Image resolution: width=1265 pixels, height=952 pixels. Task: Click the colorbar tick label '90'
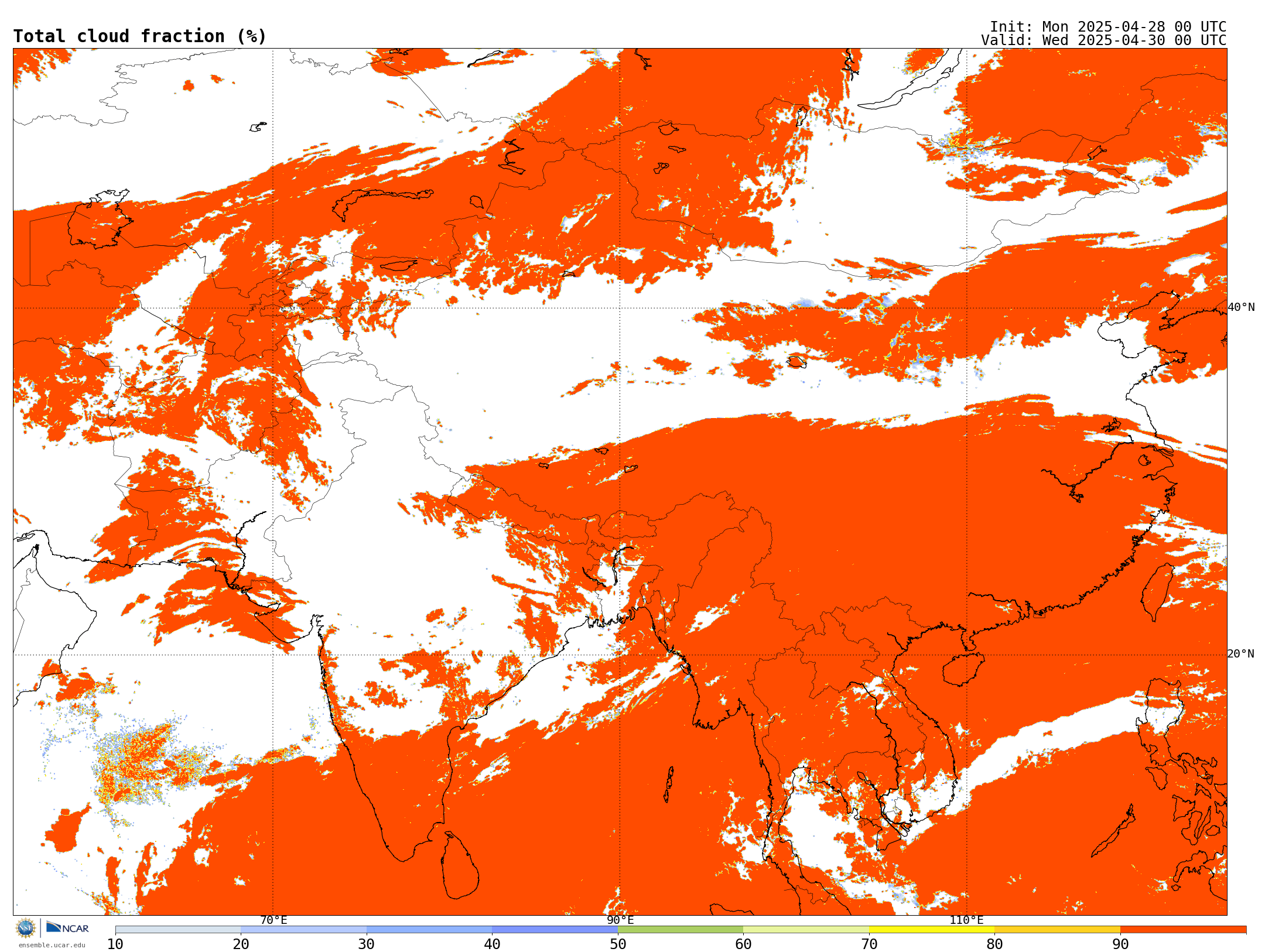(1120, 944)
